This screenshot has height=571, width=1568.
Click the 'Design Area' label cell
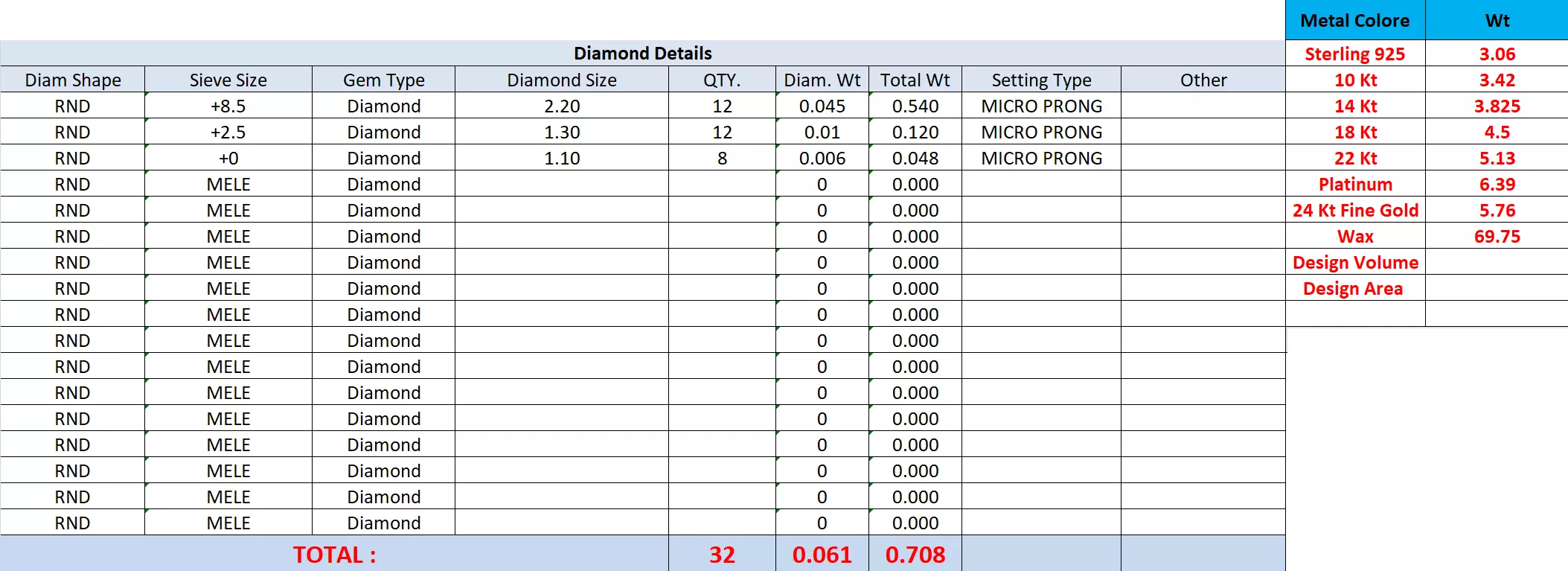coord(1355,288)
